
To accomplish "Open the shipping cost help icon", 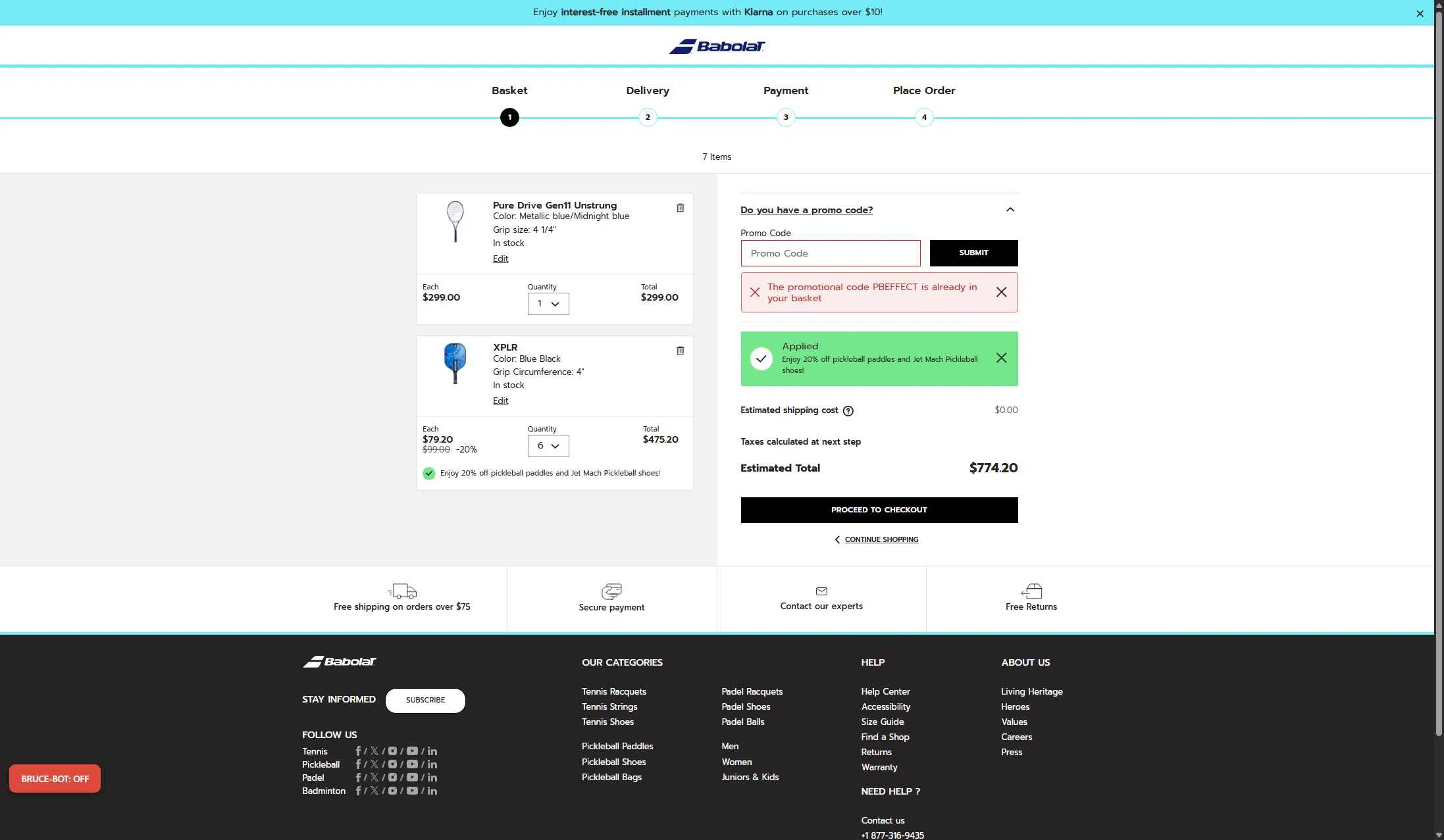I will click(x=848, y=410).
